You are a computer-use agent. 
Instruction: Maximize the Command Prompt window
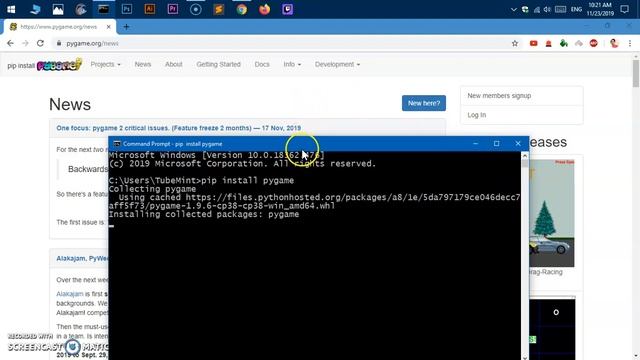(x=496, y=144)
